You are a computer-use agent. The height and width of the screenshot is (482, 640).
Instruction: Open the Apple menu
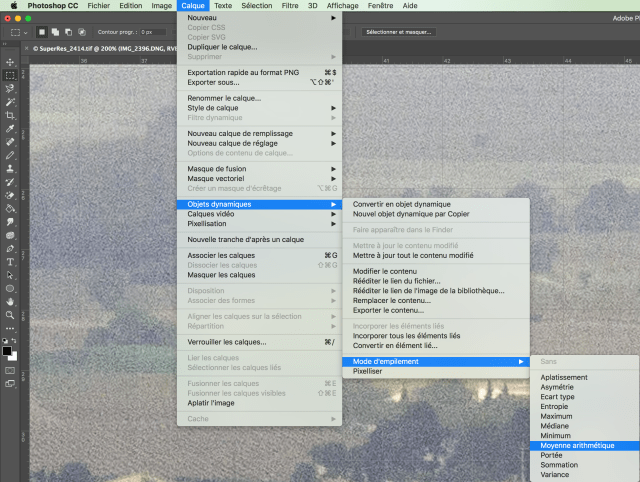click(13, 6)
